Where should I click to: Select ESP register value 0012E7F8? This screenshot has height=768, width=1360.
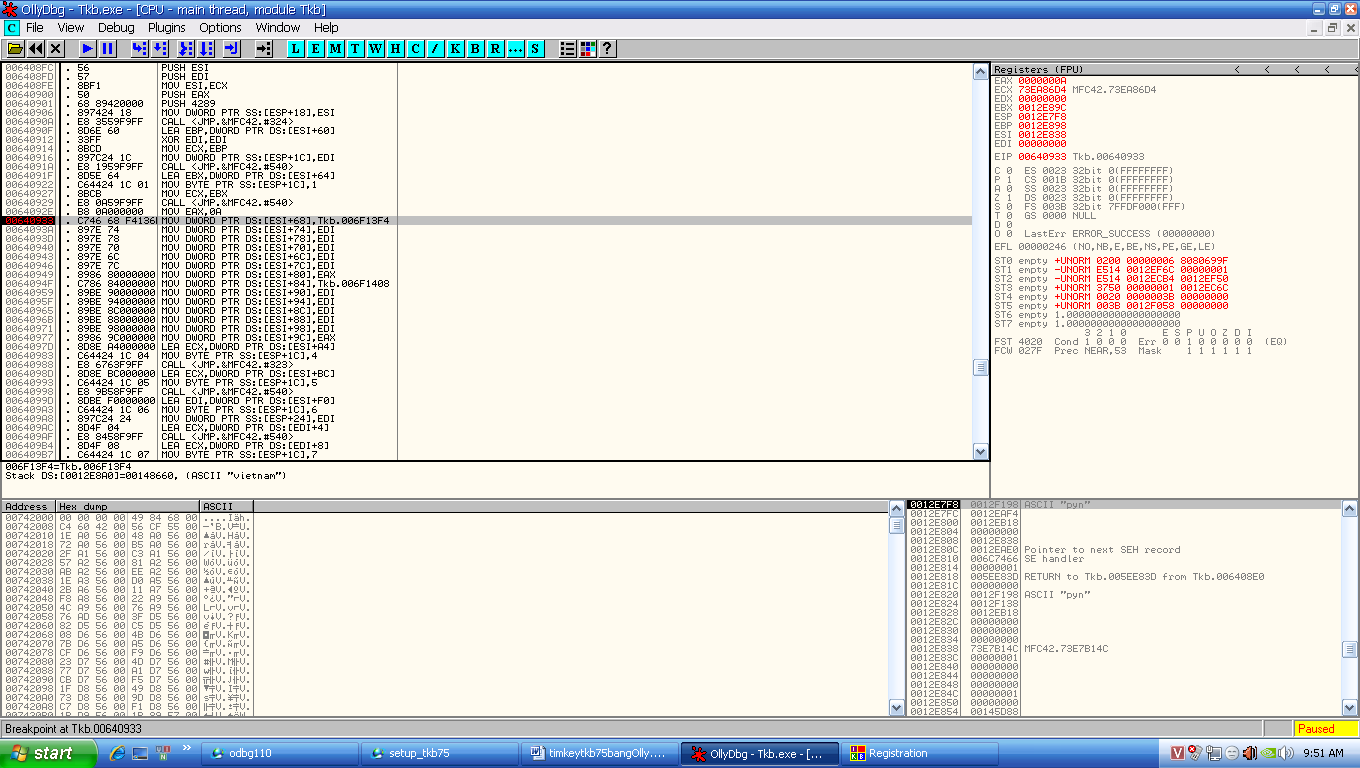point(1042,116)
